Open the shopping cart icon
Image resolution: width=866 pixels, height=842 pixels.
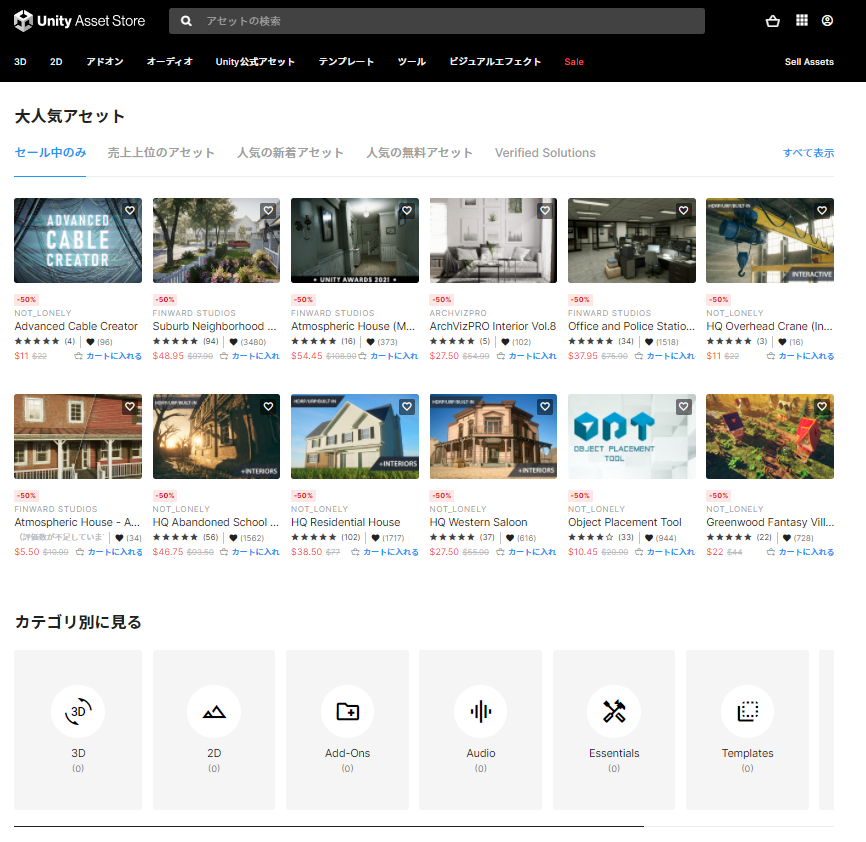pos(773,21)
